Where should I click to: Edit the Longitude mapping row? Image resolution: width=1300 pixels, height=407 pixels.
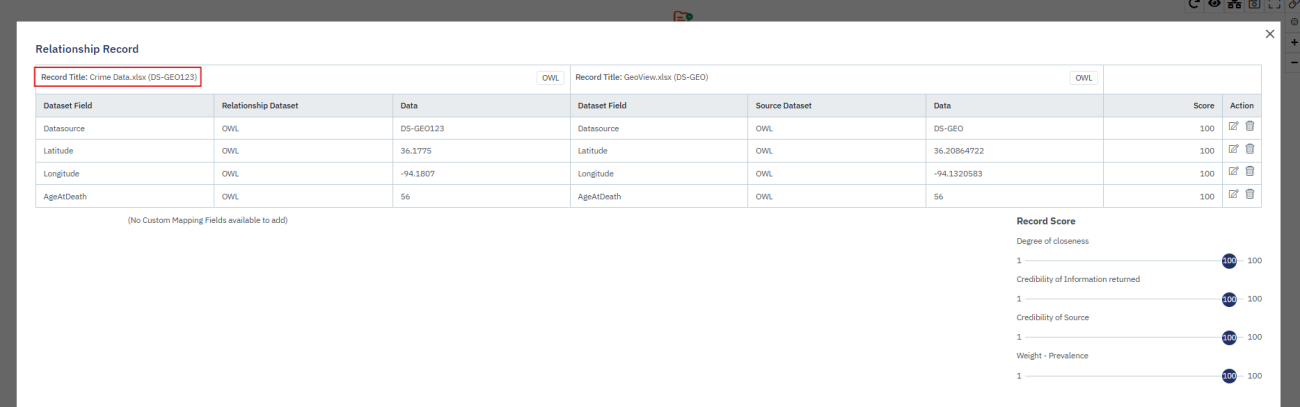pos(1234,173)
